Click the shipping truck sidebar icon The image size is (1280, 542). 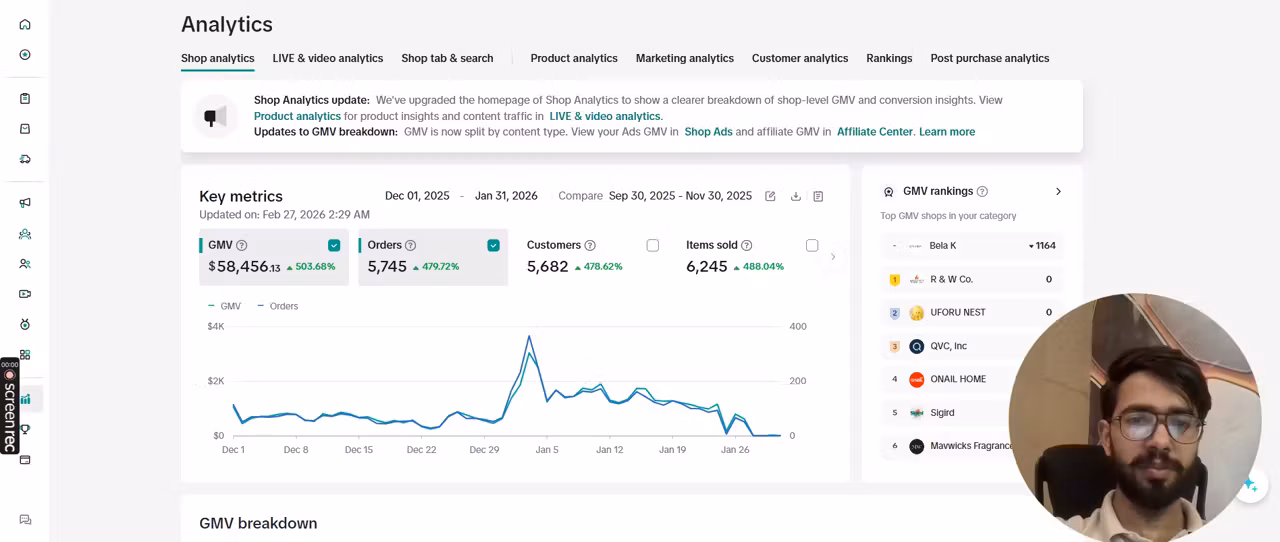(x=25, y=159)
